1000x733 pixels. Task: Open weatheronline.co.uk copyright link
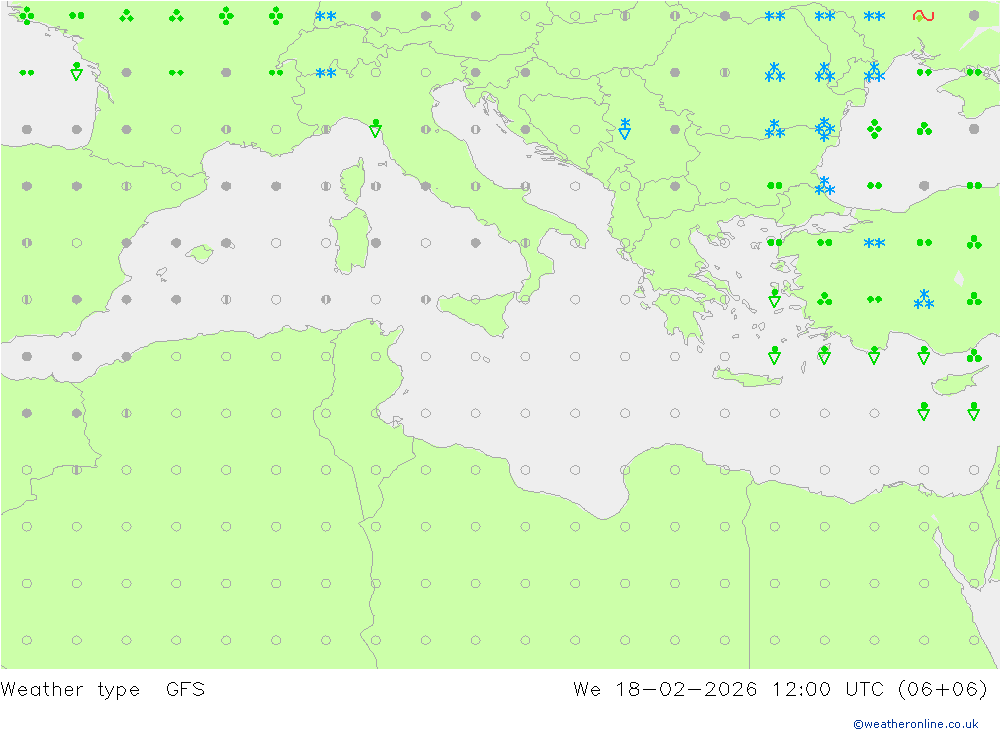(916, 724)
